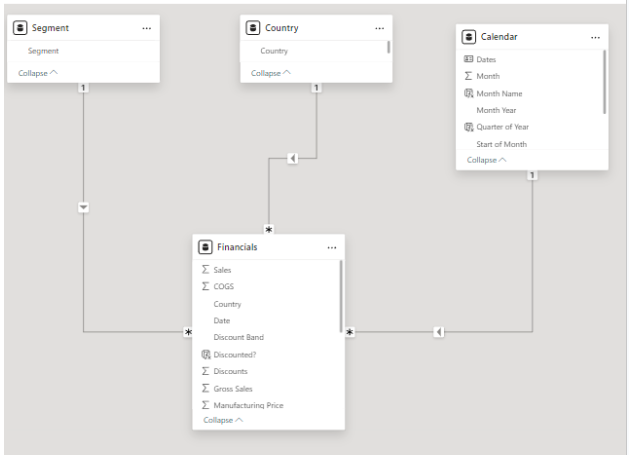Collapse the Segment table card
Image resolution: width=629 pixels, height=455 pixels.
coord(38,73)
